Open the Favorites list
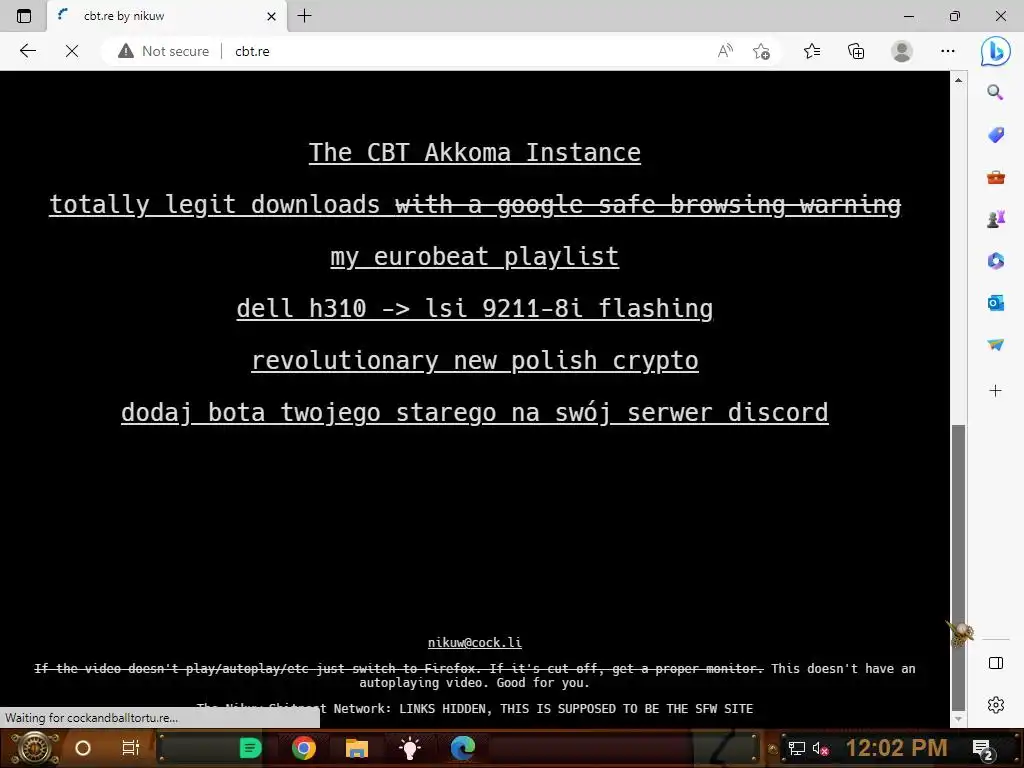 pos(812,51)
